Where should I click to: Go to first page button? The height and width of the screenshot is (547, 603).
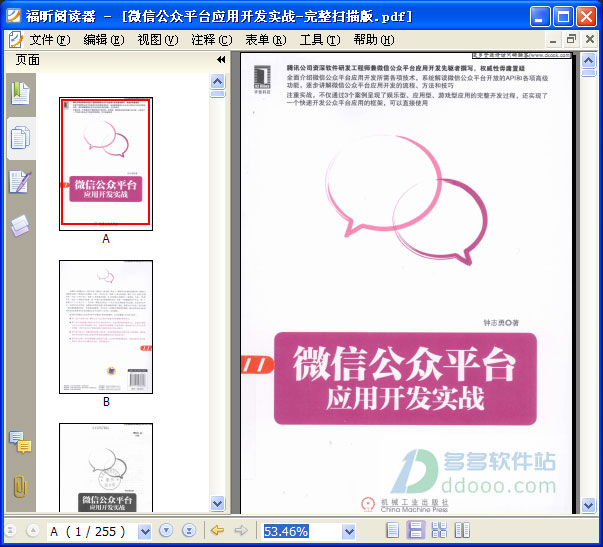click(x=10, y=531)
